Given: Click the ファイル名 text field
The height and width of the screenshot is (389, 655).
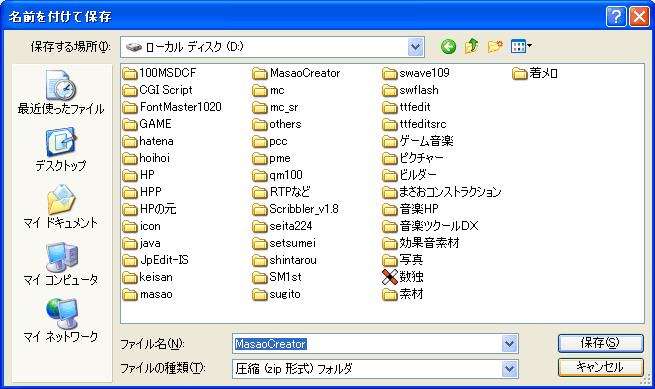Looking at the screenshot, I should (x=368, y=344).
